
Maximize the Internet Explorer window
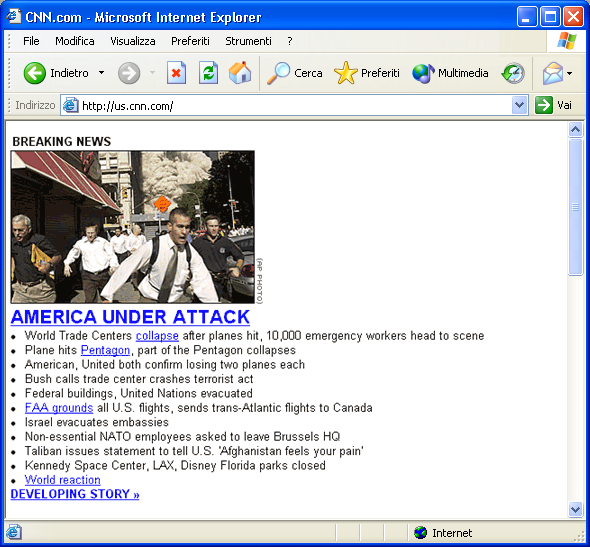pos(550,17)
